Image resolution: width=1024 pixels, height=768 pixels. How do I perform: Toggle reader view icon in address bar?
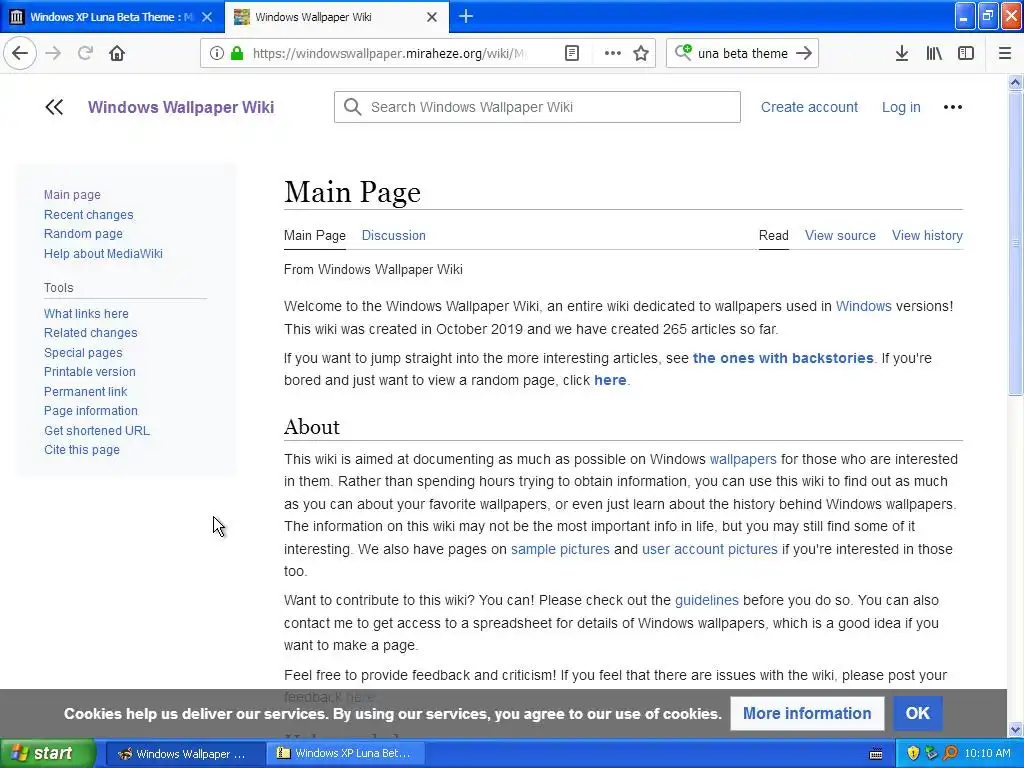572,54
